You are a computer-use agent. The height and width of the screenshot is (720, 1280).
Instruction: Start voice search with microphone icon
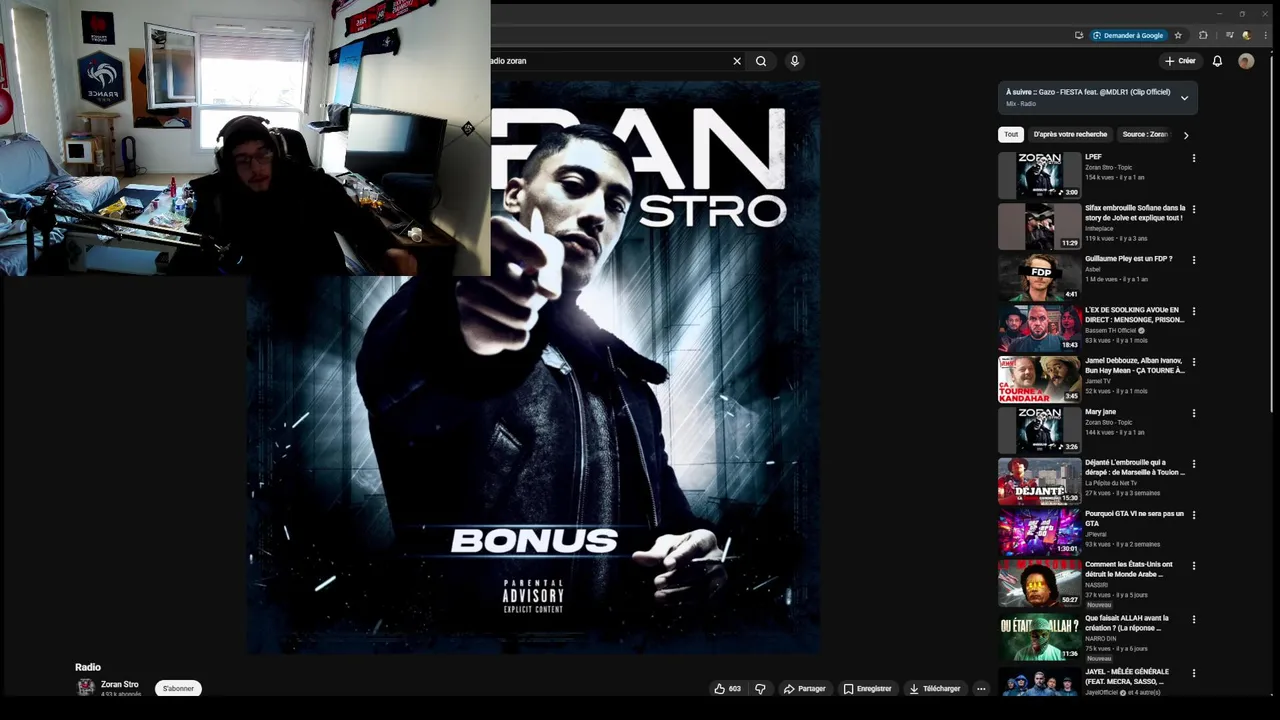[794, 61]
